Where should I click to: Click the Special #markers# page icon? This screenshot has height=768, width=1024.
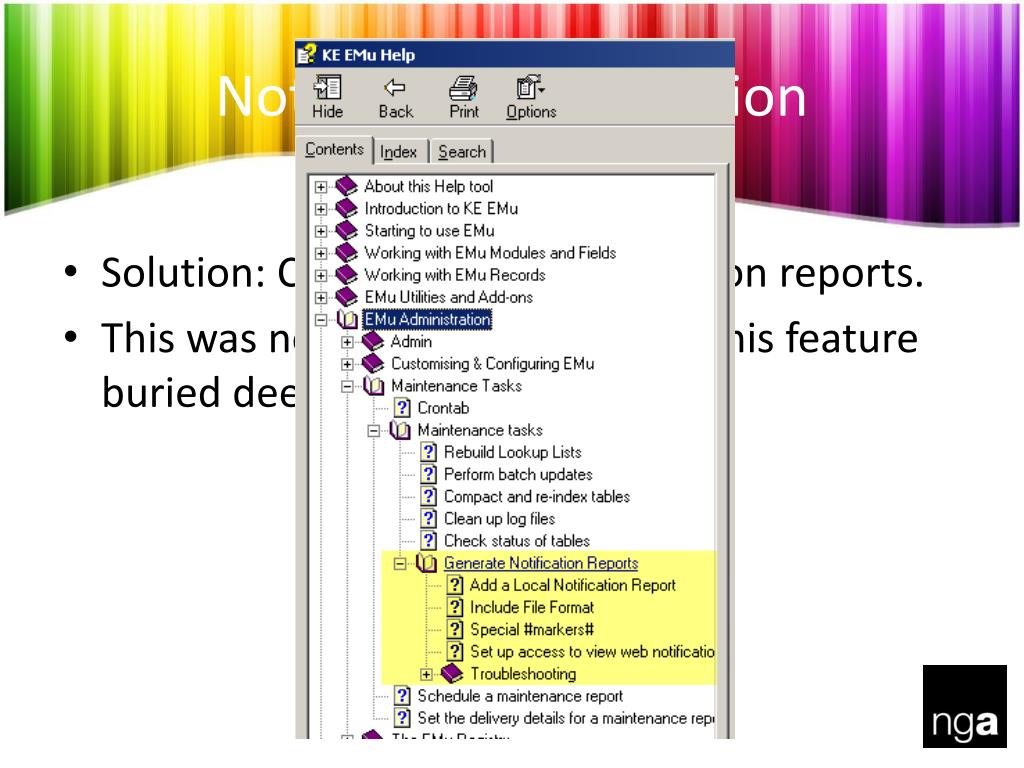(455, 630)
